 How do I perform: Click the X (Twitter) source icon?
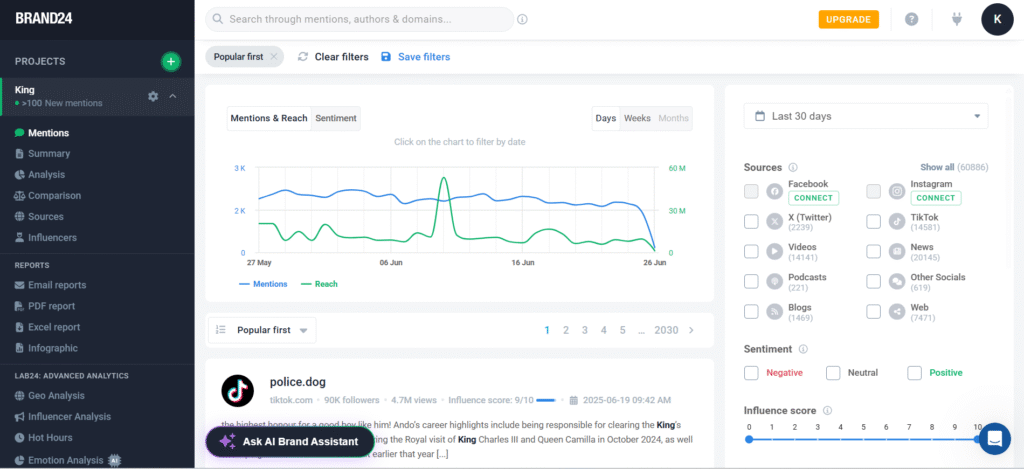pyautogui.click(x=775, y=221)
